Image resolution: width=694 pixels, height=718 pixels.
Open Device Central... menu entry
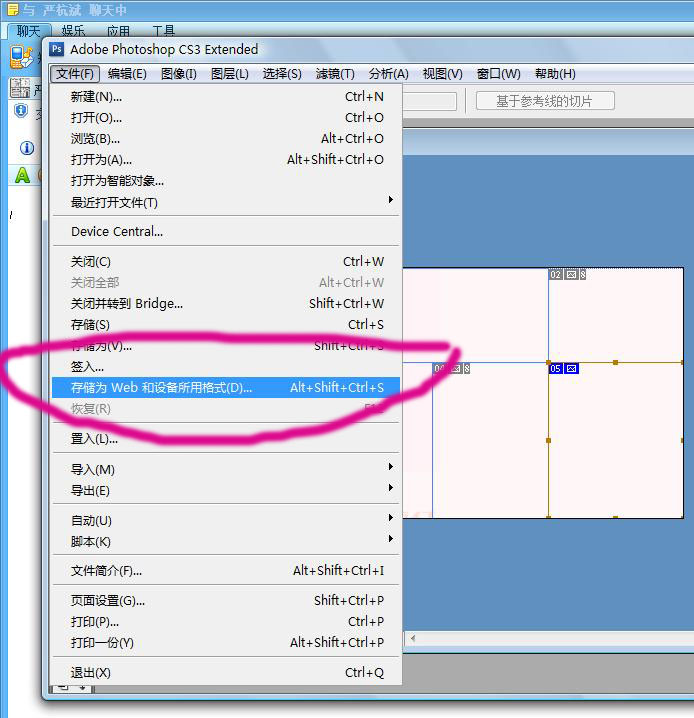(226, 231)
